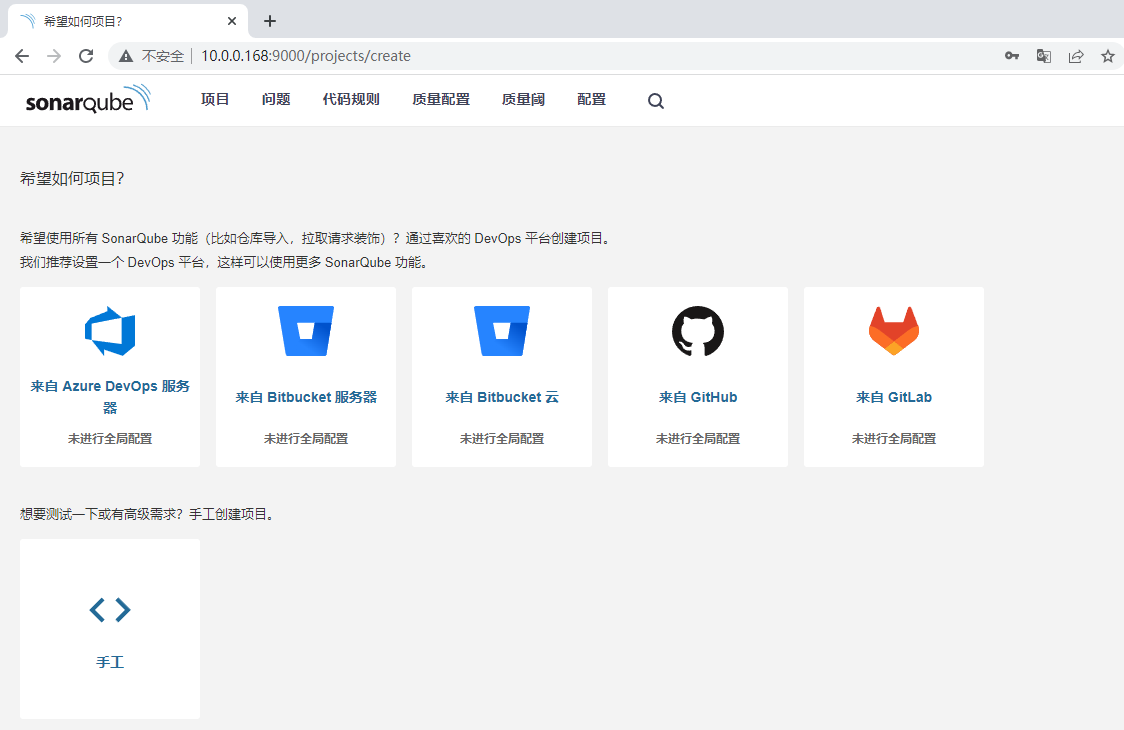Click the Bitbucket 云 logo icon
The width and height of the screenshot is (1124, 730).
(502, 331)
